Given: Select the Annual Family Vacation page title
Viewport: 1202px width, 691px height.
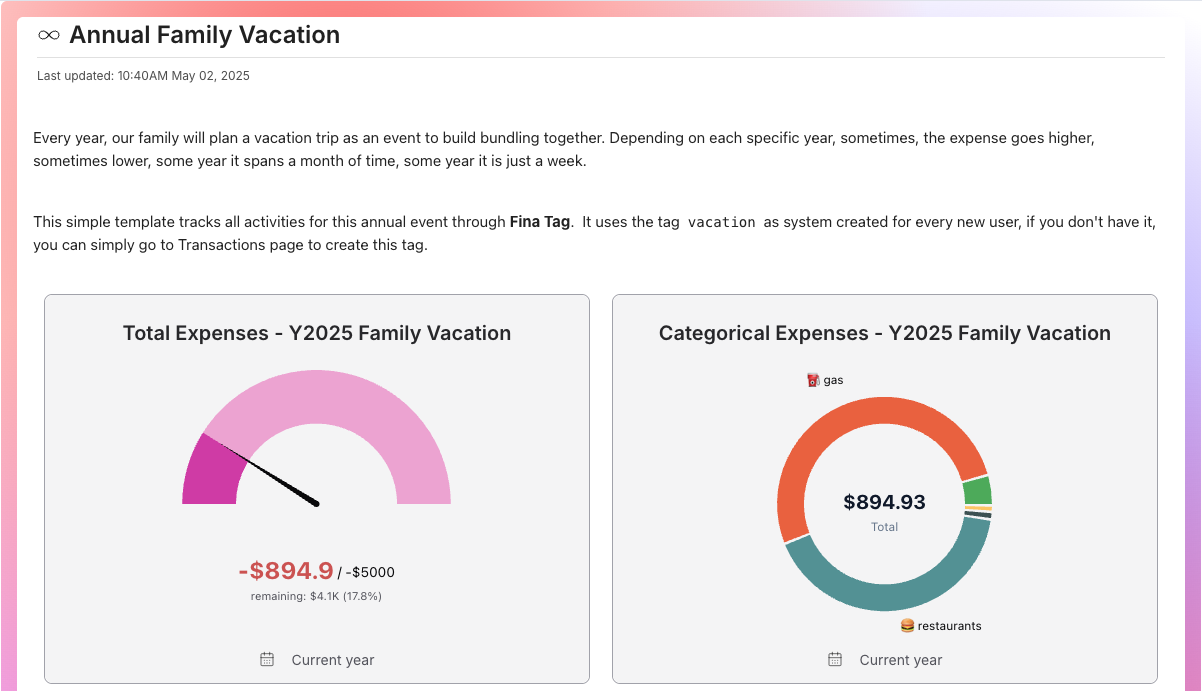Looking at the screenshot, I should [x=203, y=34].
